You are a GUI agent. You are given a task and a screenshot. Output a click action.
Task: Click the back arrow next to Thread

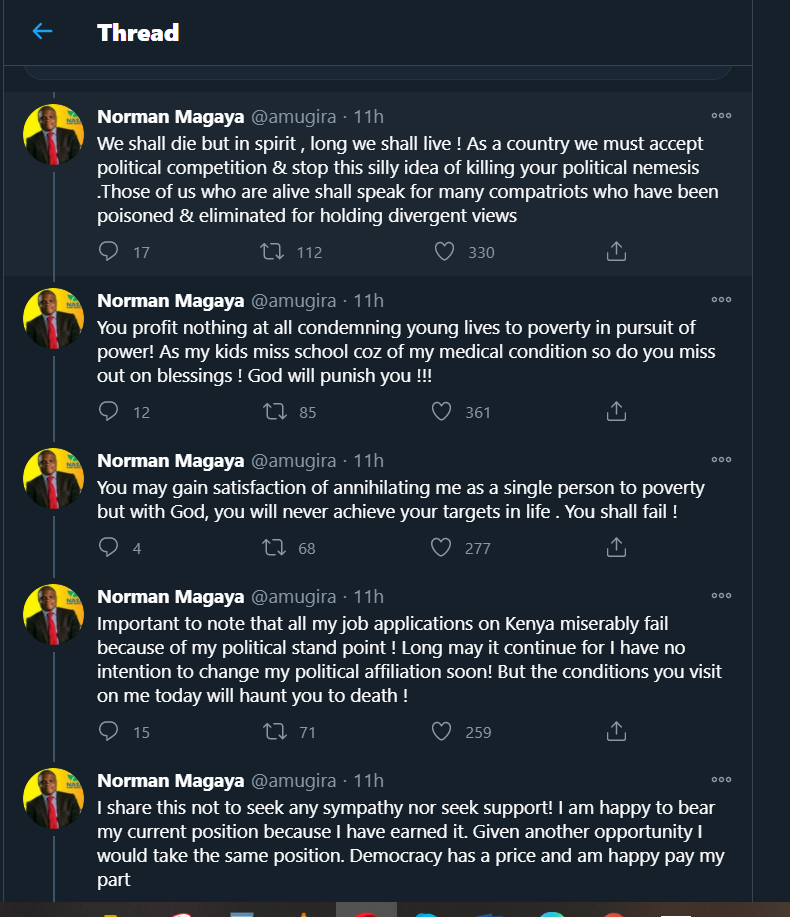[x=42, y=32]
